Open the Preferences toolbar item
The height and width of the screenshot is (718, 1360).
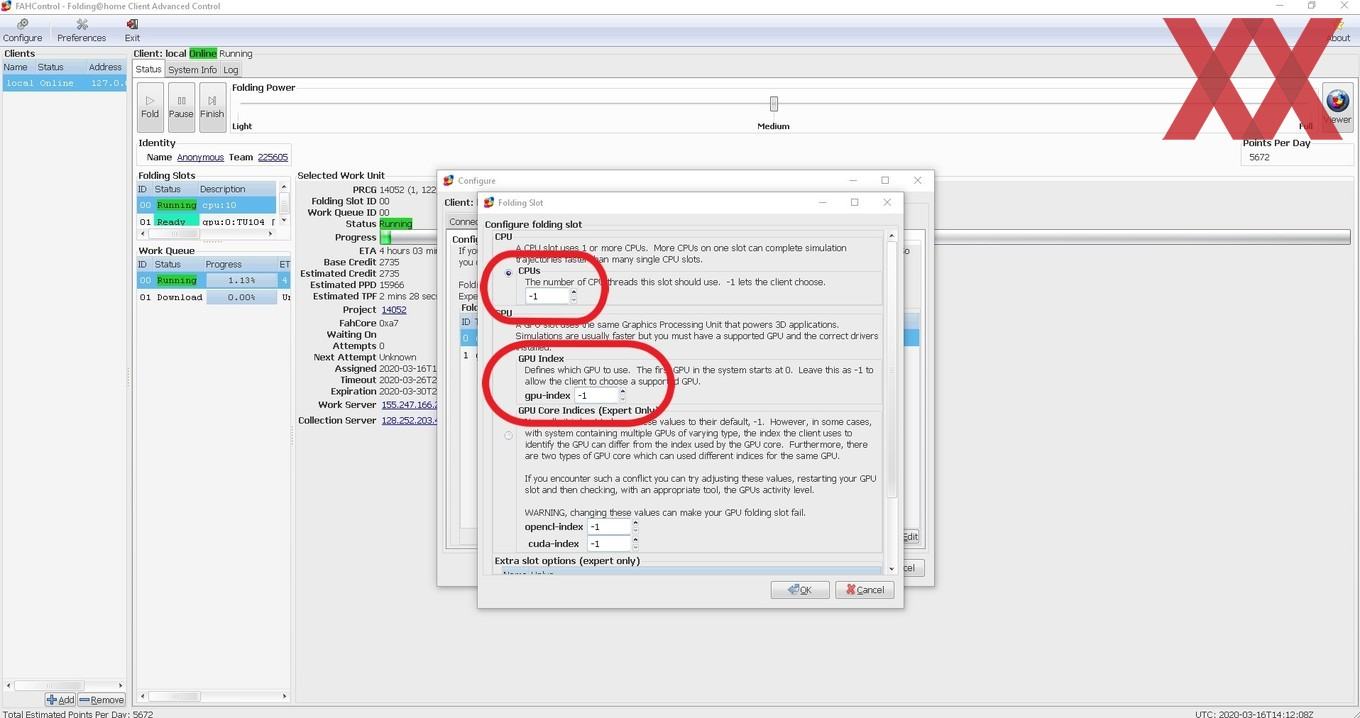pos(81,31)
